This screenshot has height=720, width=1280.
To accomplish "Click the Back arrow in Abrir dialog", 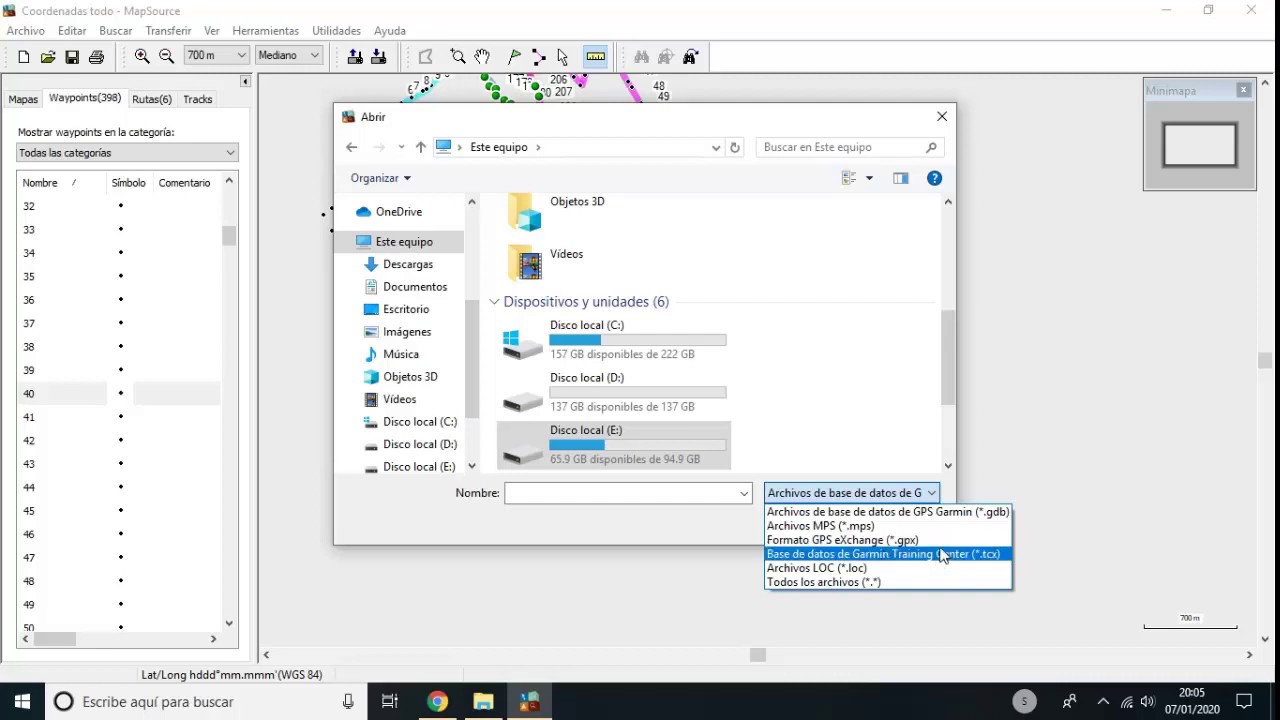I will pos(351,147).
